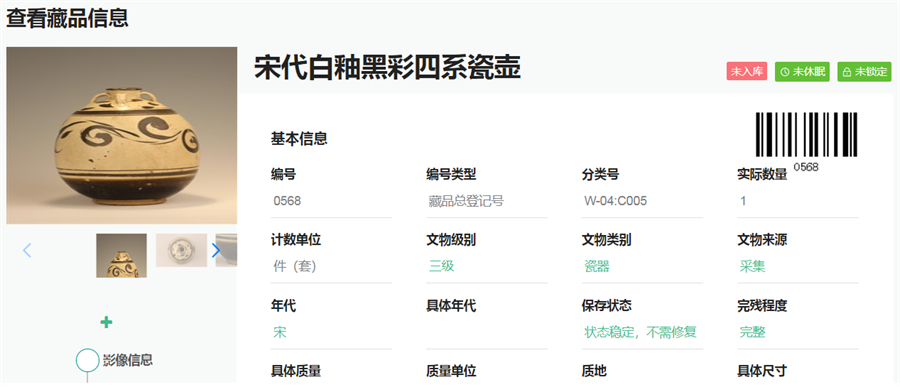
Task: Click the title 宋代白釉黑彩四系瓷壶
Action: click(387, 68)
